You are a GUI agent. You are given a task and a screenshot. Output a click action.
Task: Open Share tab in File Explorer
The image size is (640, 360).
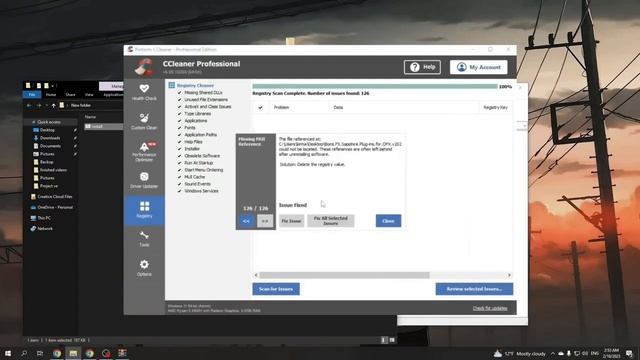pos(70,95)
